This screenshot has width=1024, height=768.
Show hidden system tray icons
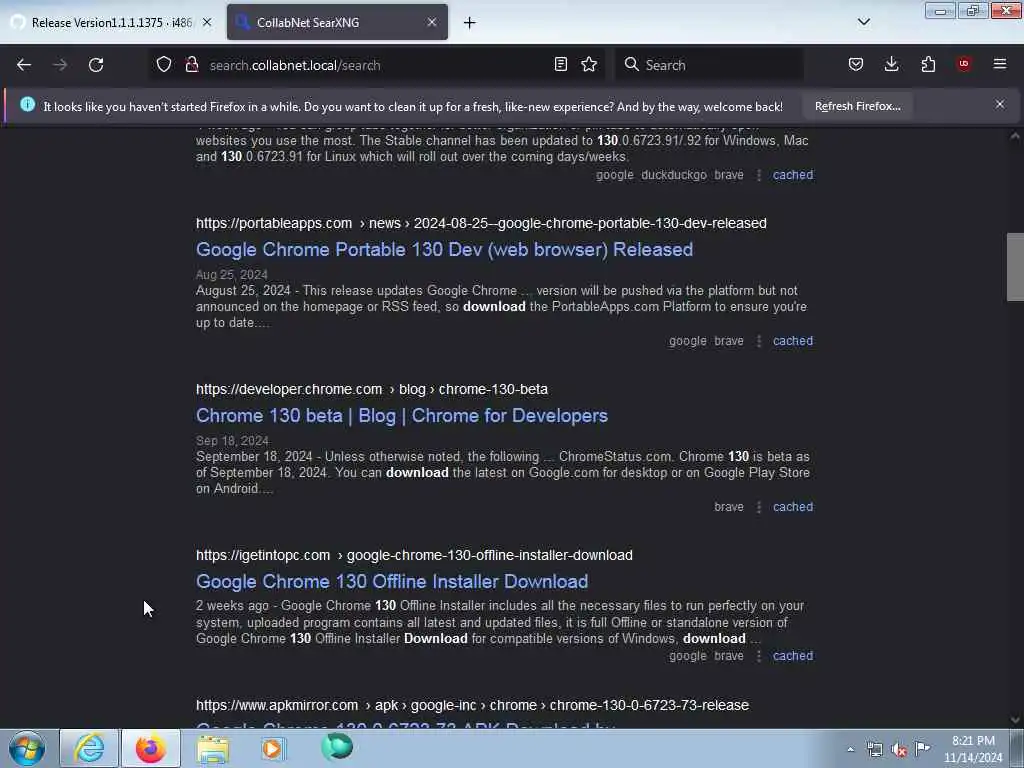[850, 749]
